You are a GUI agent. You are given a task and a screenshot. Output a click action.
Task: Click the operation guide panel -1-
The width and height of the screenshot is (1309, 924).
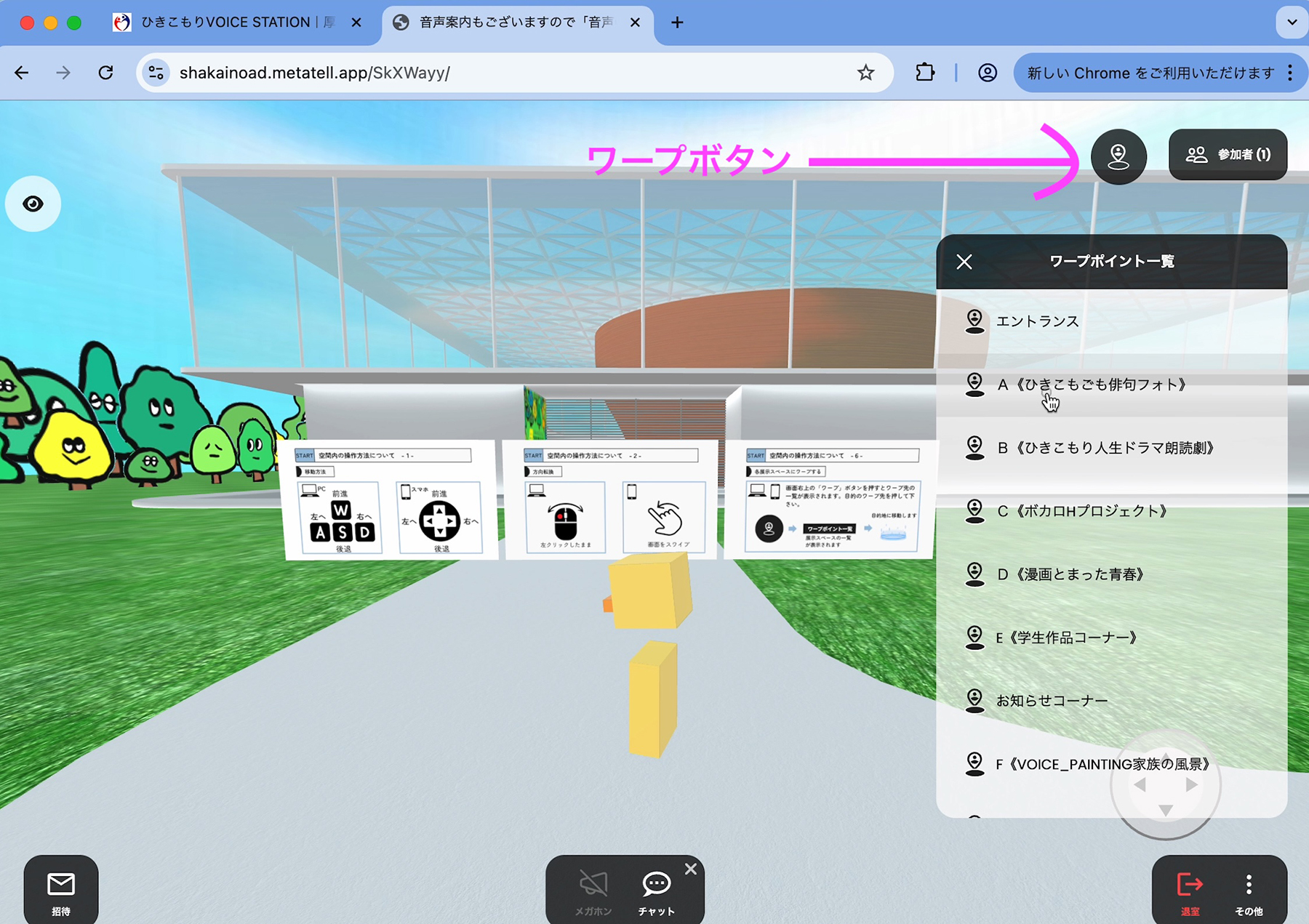390,500
